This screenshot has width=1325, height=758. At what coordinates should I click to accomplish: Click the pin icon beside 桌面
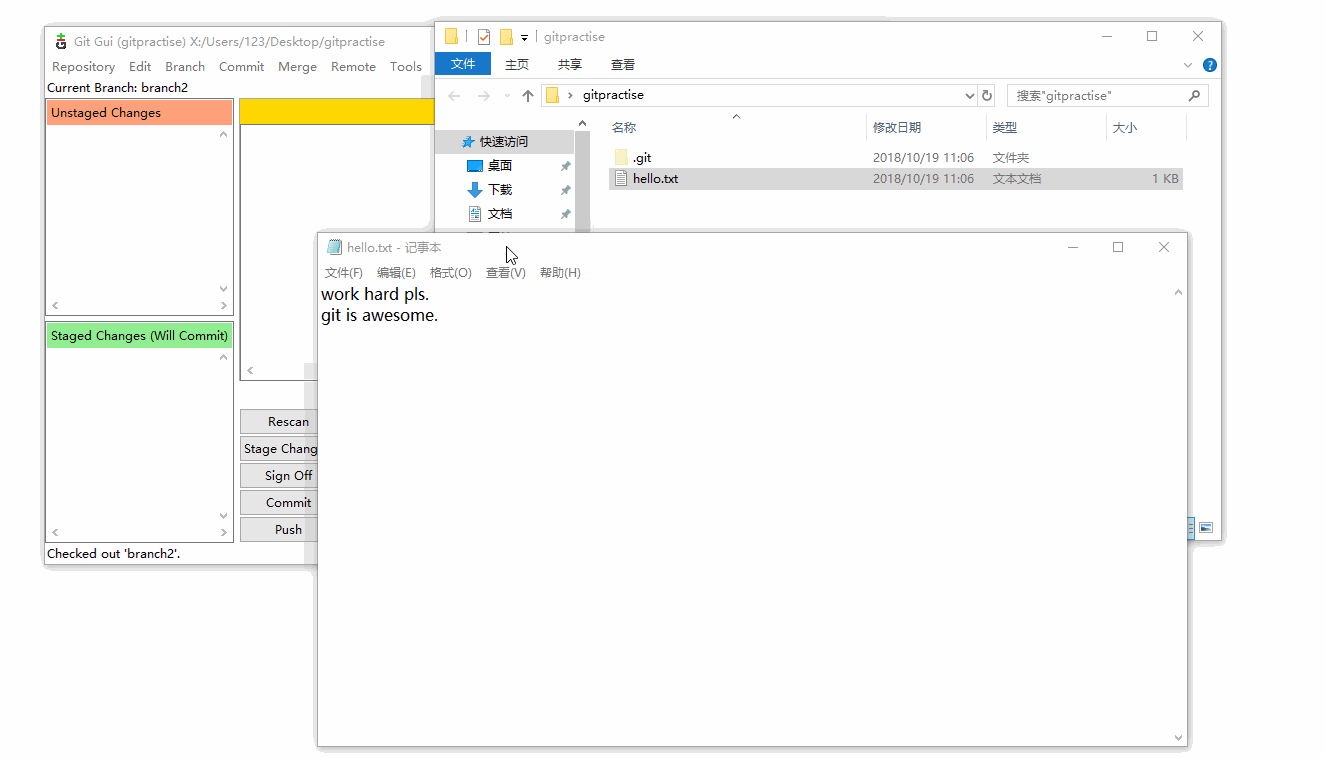(565, 166)
